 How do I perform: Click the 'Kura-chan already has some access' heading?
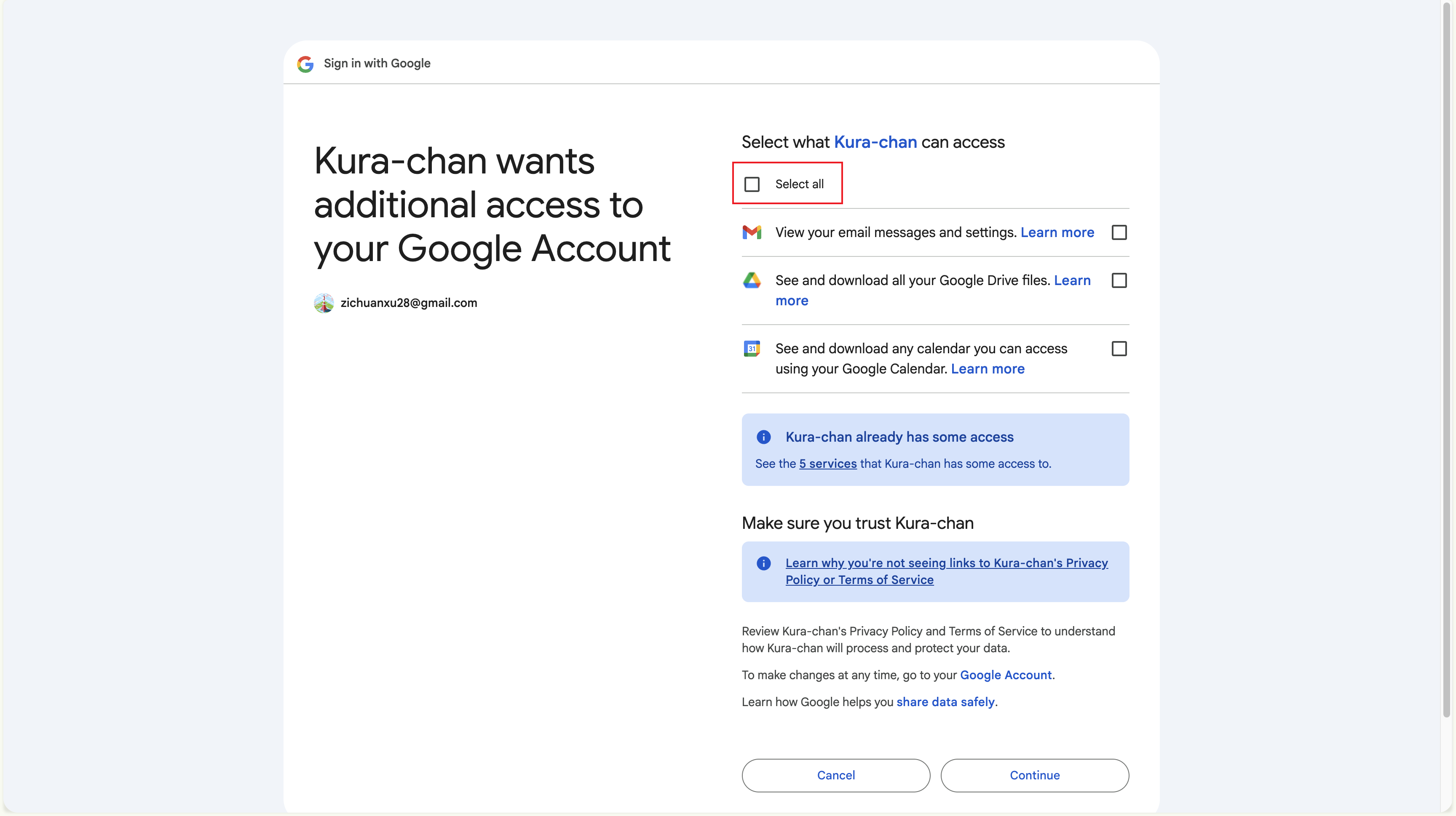coord(900,437)
